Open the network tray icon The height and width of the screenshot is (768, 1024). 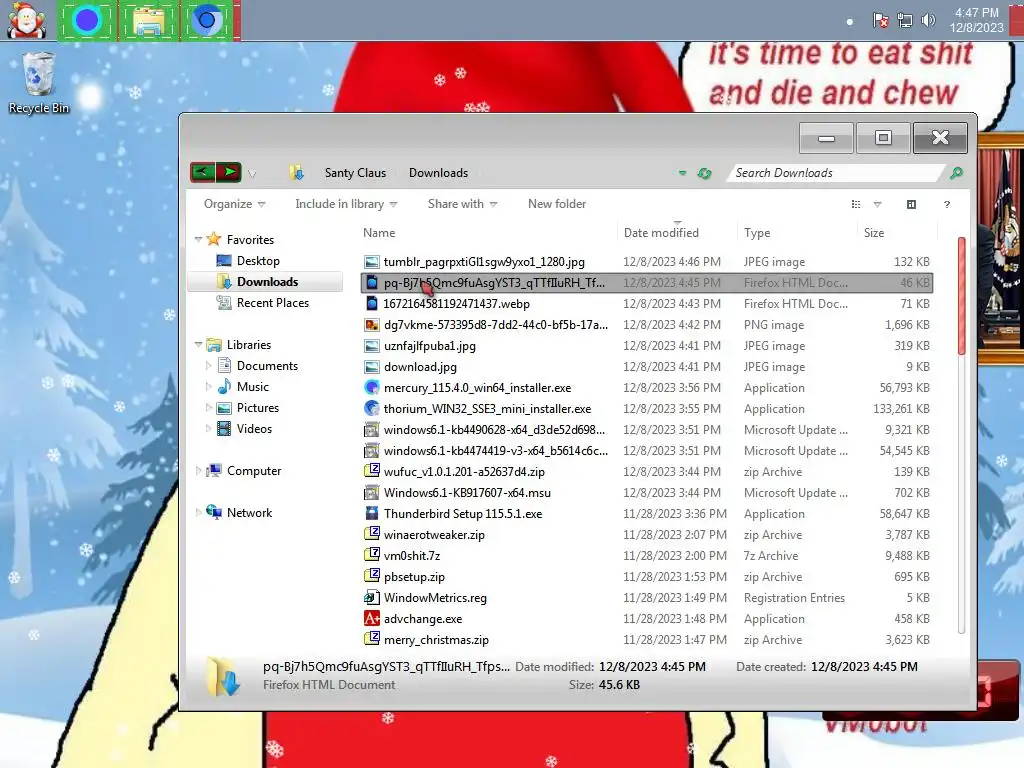tap(904, 20)
